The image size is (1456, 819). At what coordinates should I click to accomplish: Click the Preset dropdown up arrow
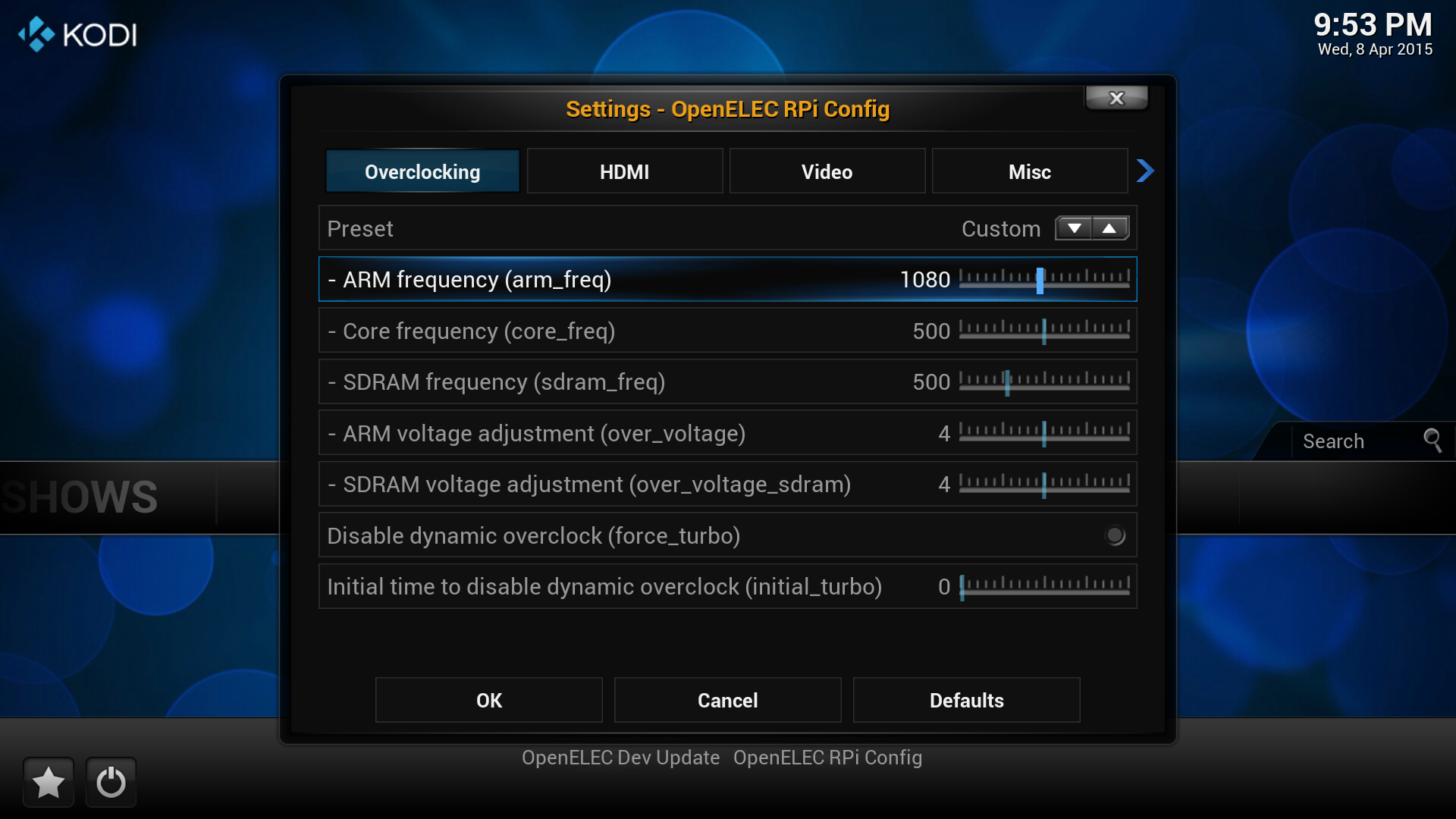(1112, 228)
